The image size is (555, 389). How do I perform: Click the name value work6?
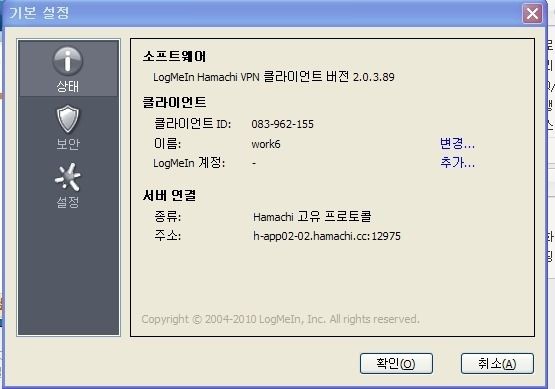pyautogui.click(x=266, y=144)
